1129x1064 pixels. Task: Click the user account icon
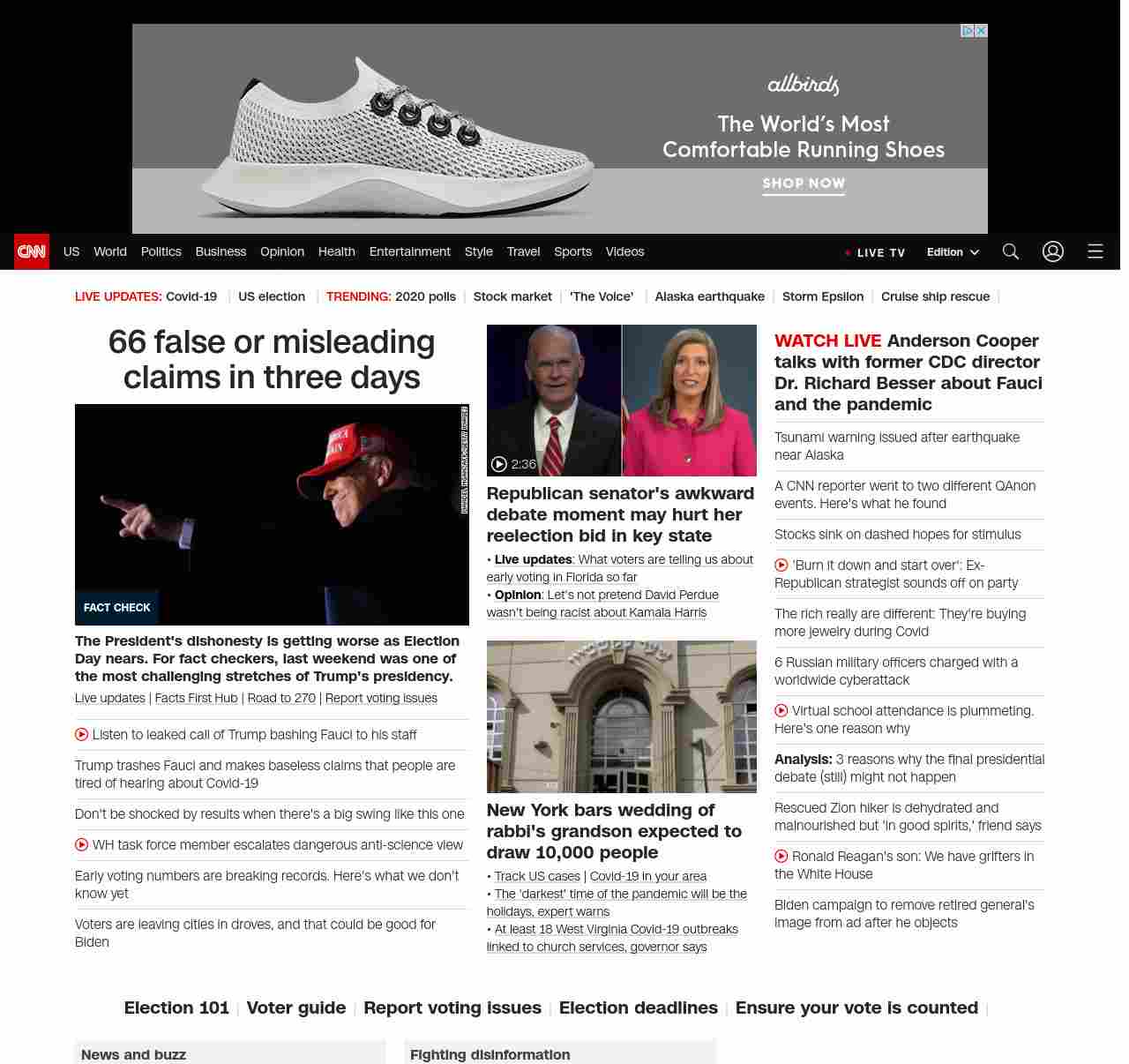[x=1053, y=251]
